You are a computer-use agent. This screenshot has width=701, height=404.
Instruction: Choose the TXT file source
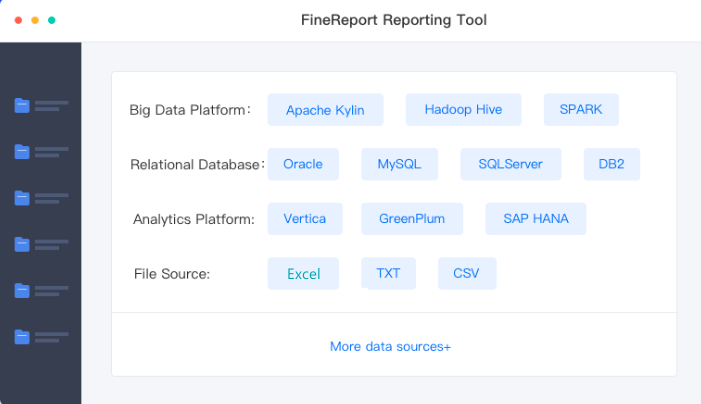(388, 273)
